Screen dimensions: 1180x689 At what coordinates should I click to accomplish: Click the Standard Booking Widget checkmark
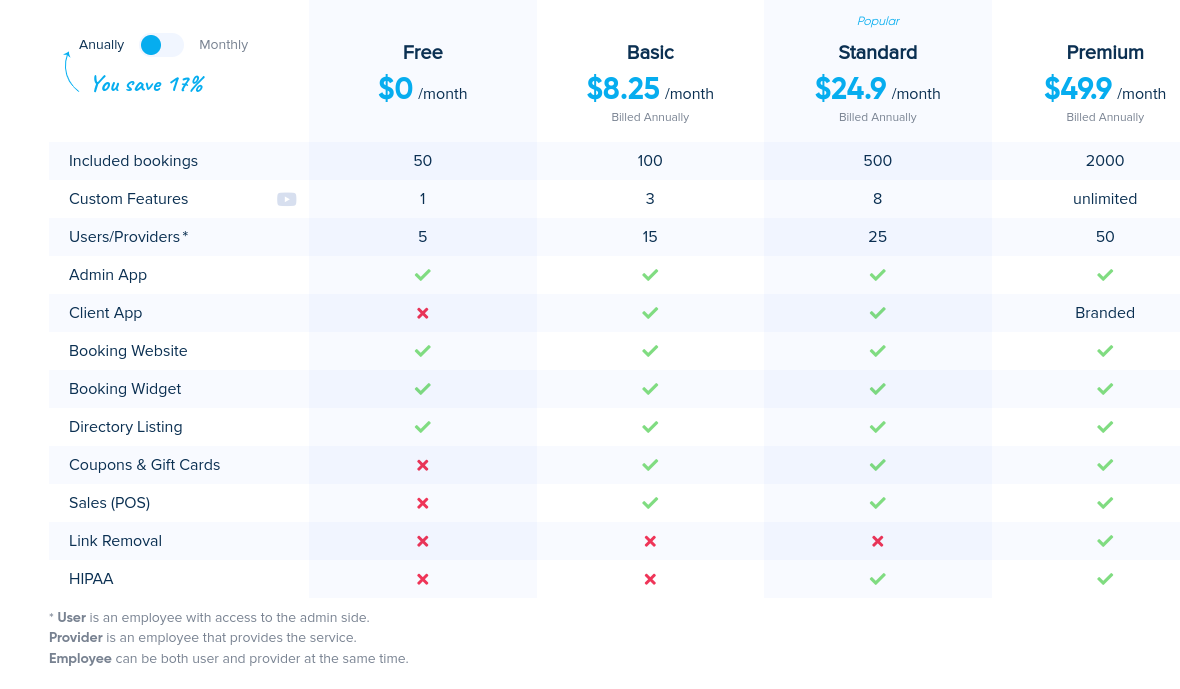877,389
